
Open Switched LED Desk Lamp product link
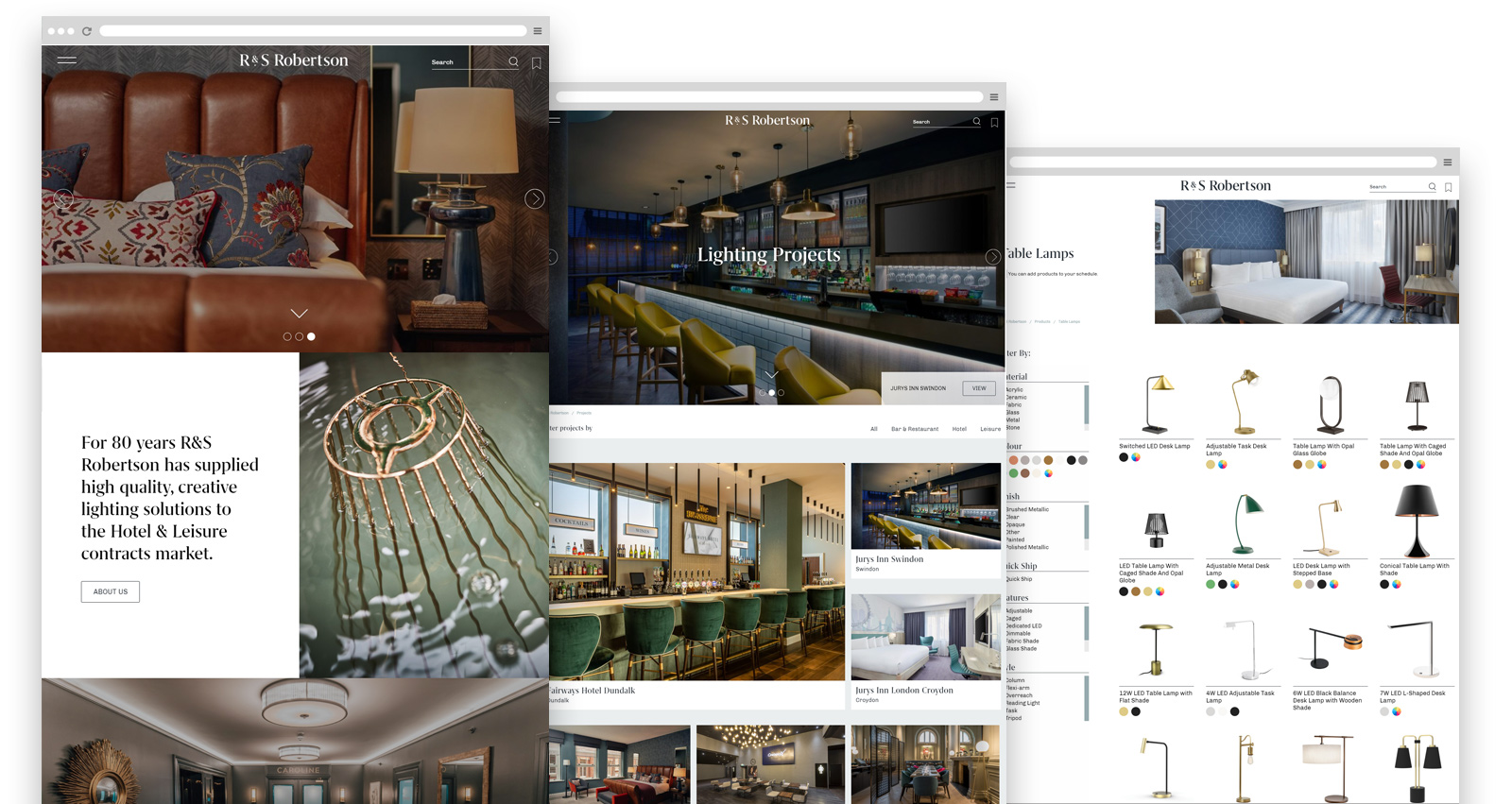(1155, 446)
